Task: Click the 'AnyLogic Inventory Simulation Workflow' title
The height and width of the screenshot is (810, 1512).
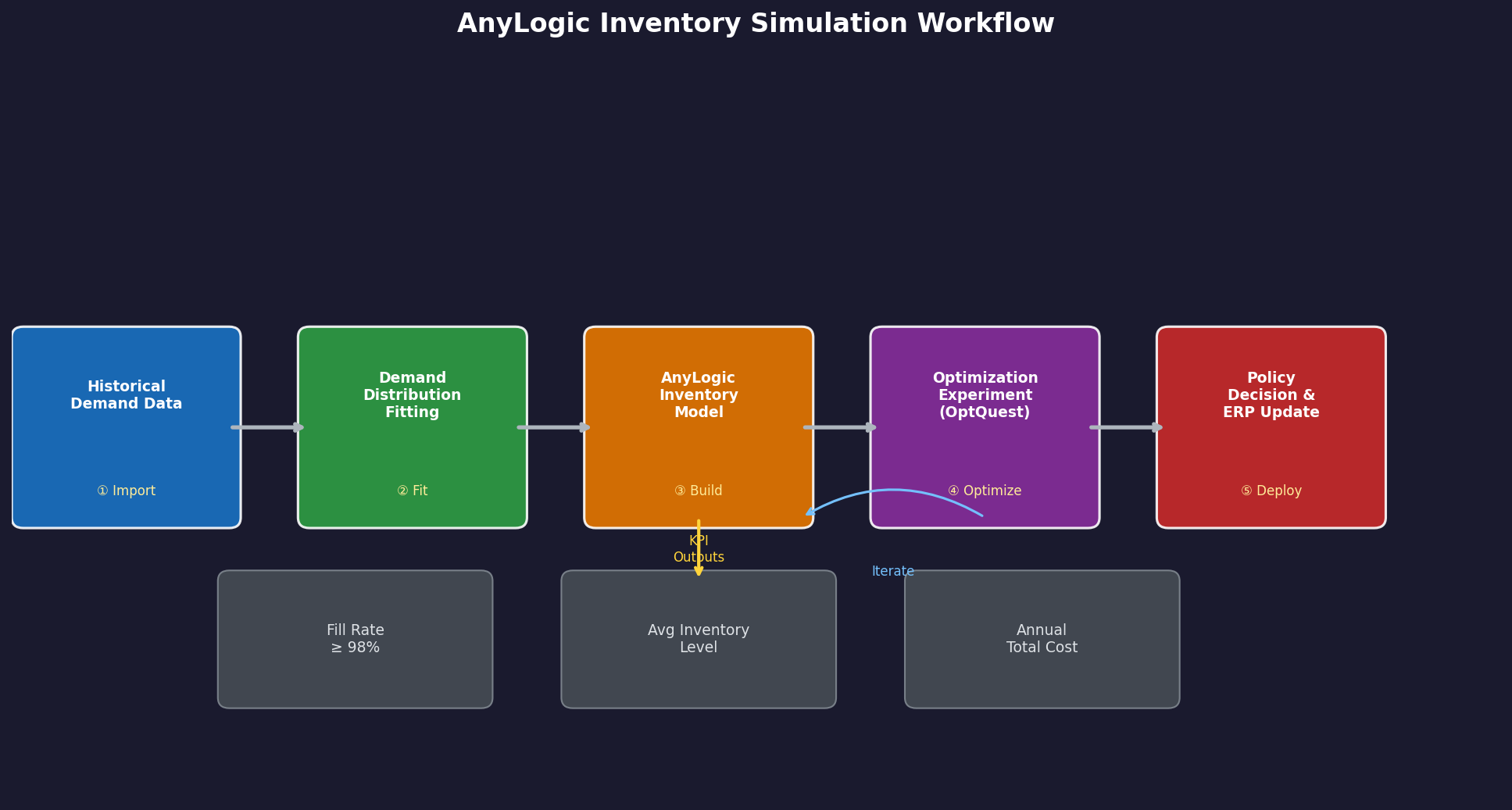Action: (756, 24)
